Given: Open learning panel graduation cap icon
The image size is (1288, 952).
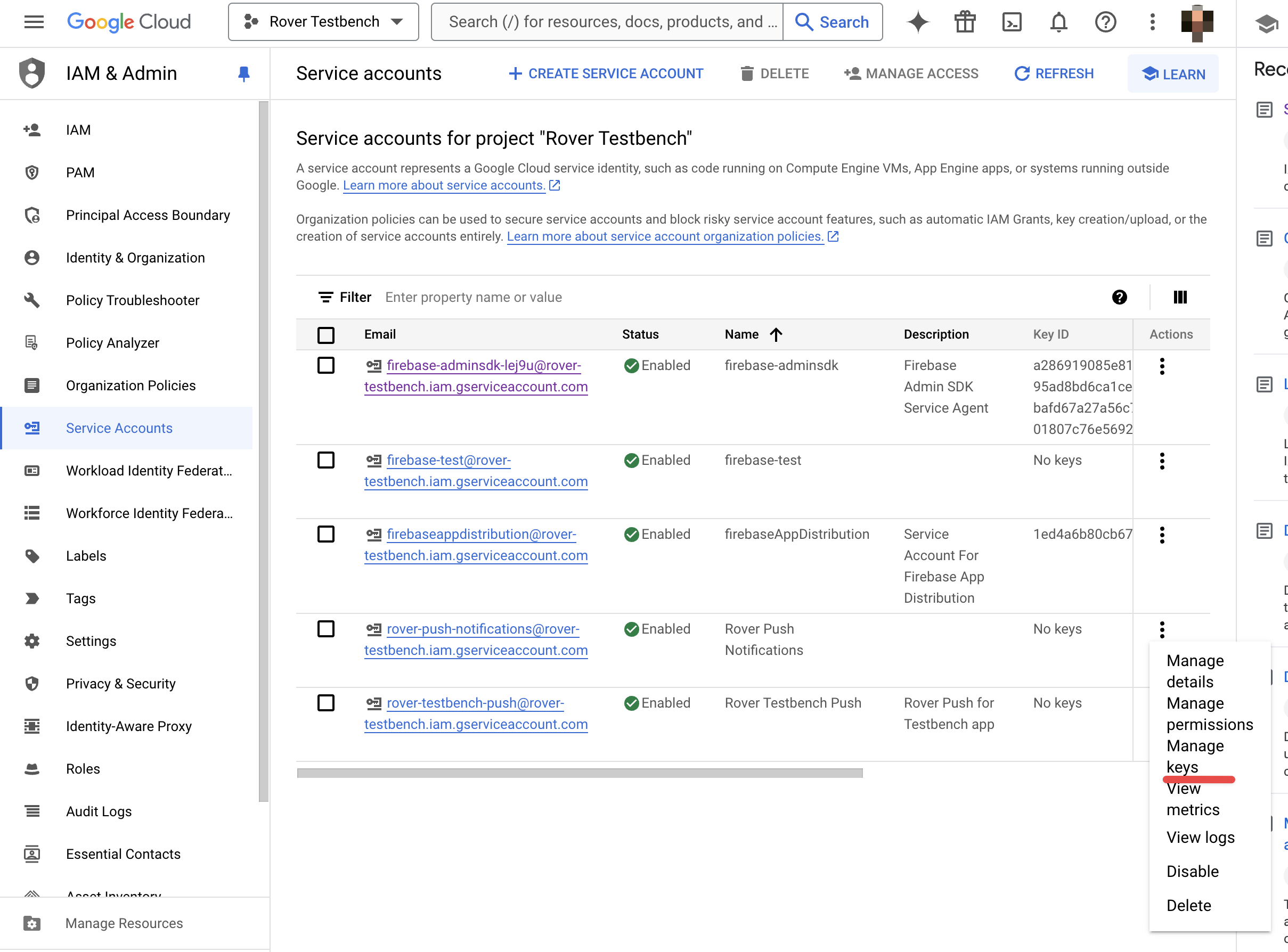Looking at the screenshot, I should click(x=1266, y=23).
